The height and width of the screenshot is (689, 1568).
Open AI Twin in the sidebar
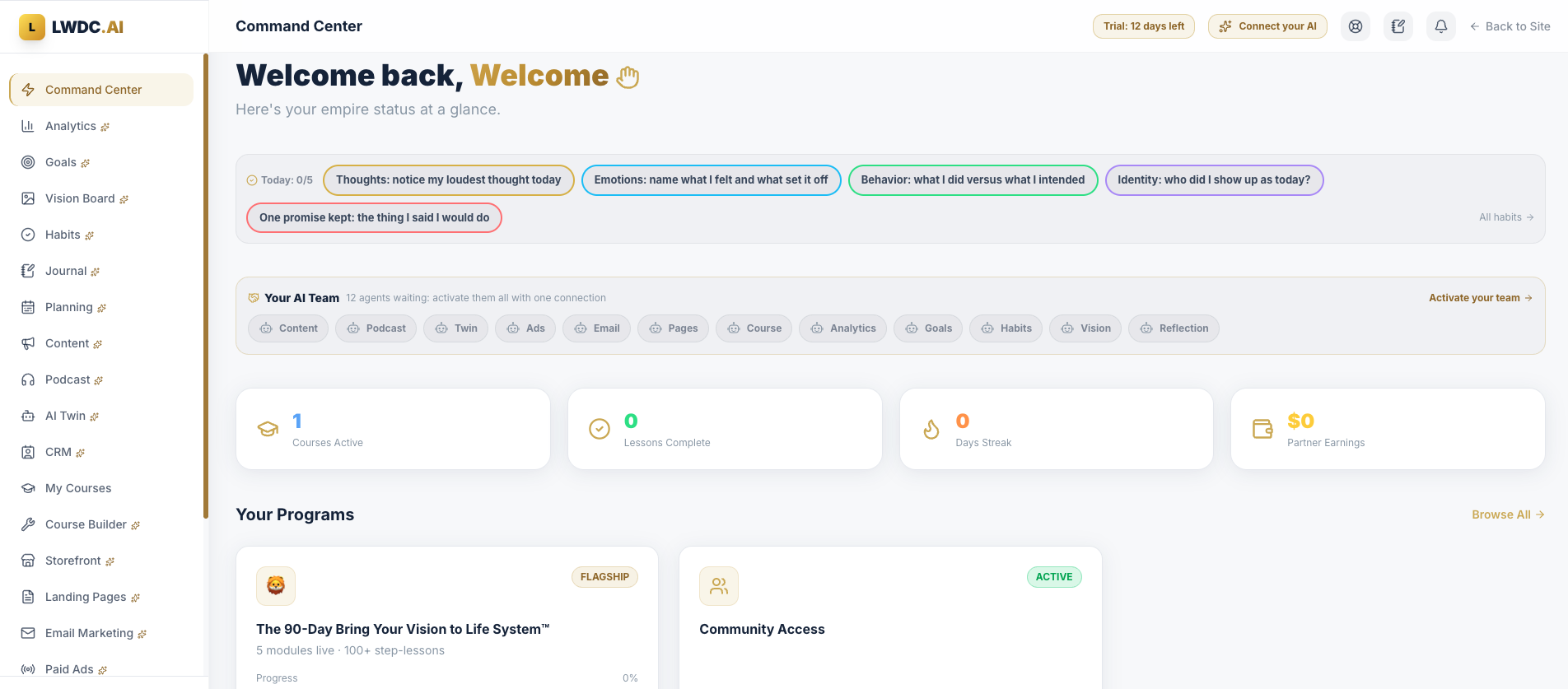click(x=101, y=416)
